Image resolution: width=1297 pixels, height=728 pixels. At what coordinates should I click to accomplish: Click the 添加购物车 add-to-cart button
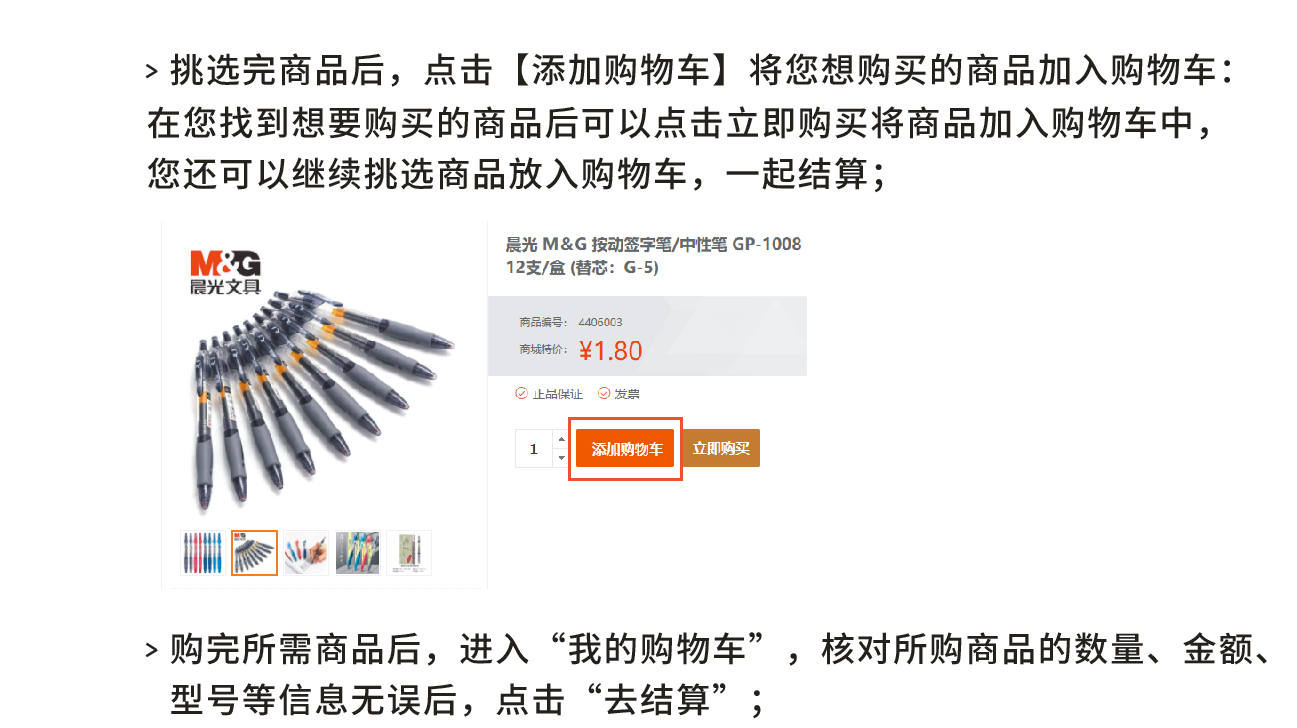pyautogui.click(x=627, y=449)
